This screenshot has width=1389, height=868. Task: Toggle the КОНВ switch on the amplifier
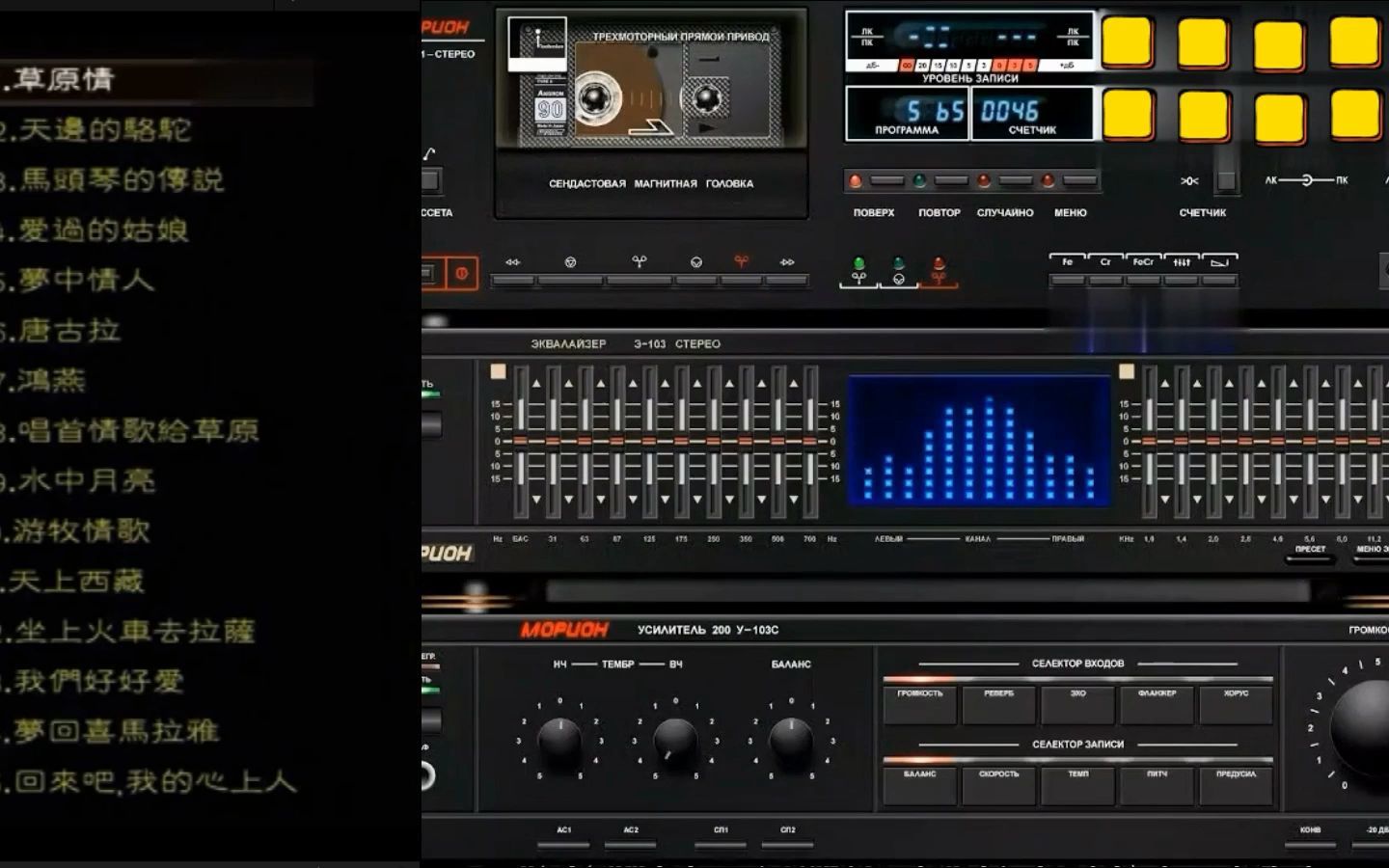point(1310,845)
